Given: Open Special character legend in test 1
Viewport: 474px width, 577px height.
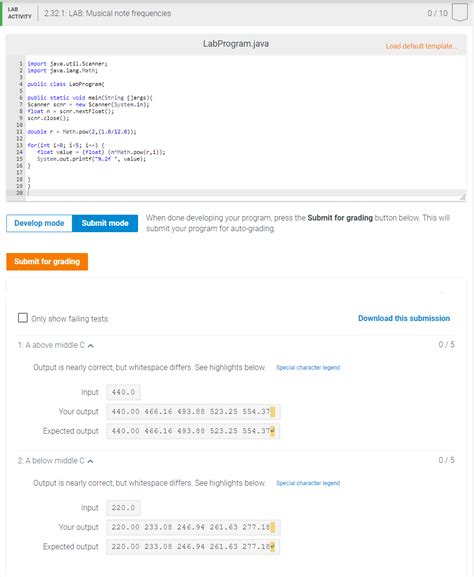Looking at the screenshot, I should (308, 367).
